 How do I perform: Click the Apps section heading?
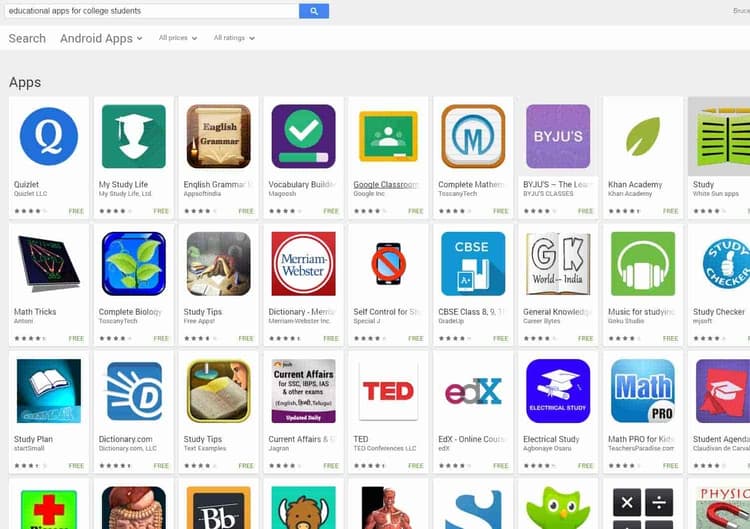pos(25,82)
